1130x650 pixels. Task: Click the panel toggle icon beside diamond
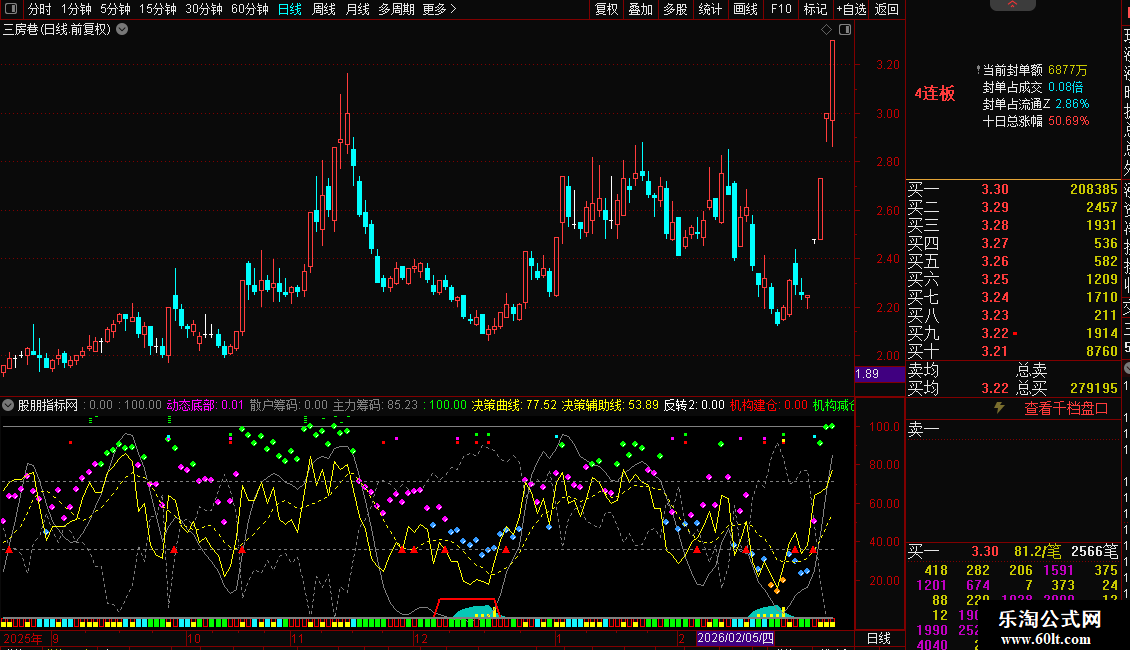(845, 30)
